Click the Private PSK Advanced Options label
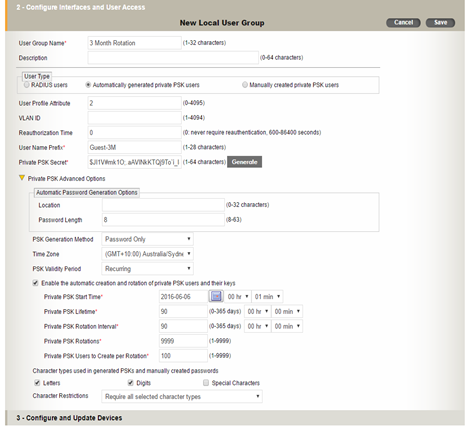 (66, 179)
